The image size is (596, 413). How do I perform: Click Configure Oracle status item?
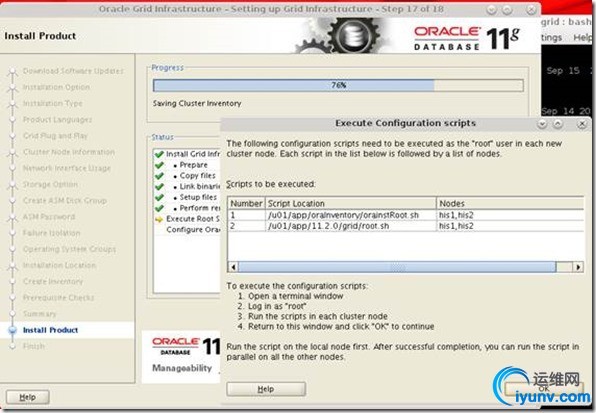[193, 229]
